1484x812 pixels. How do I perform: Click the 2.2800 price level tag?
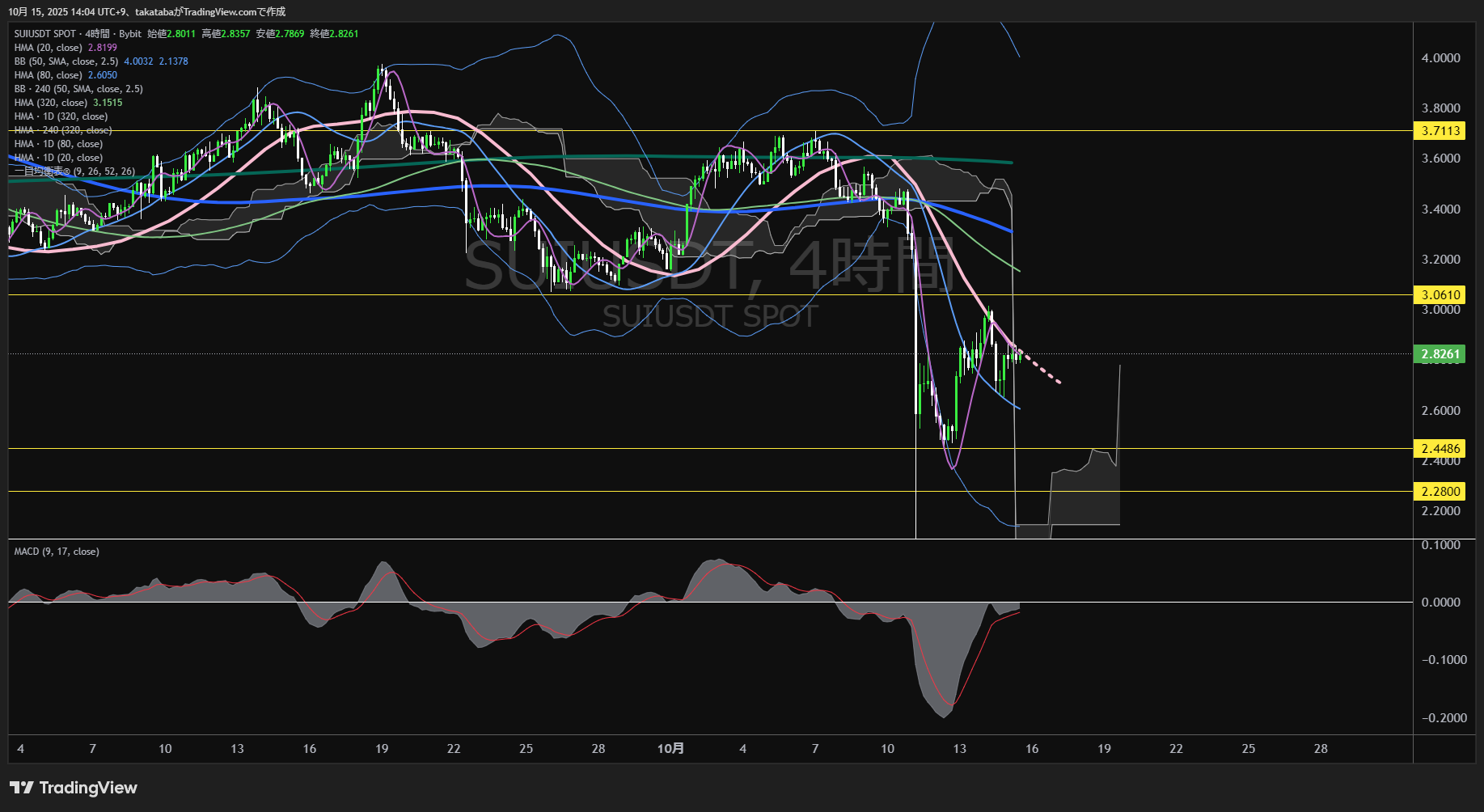point(1440,492)
